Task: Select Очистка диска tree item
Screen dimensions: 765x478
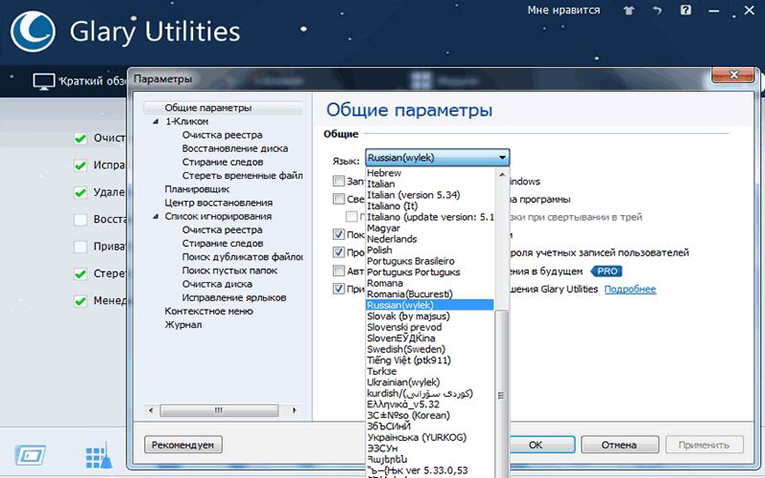Action: coord(217,284)
